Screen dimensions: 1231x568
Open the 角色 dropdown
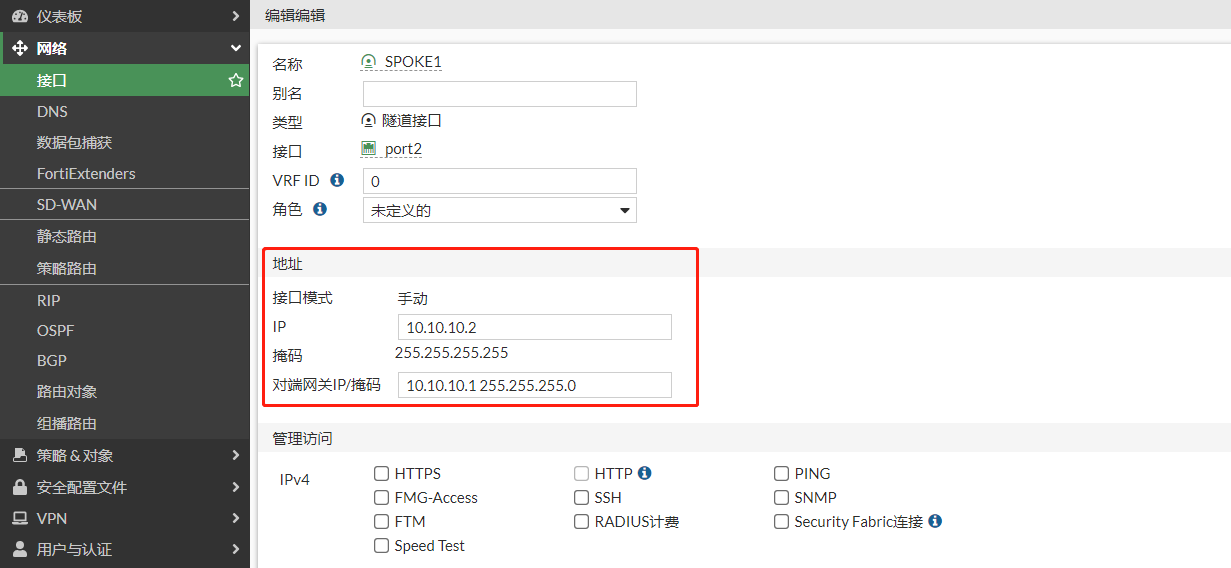click(x=499, y=210)
